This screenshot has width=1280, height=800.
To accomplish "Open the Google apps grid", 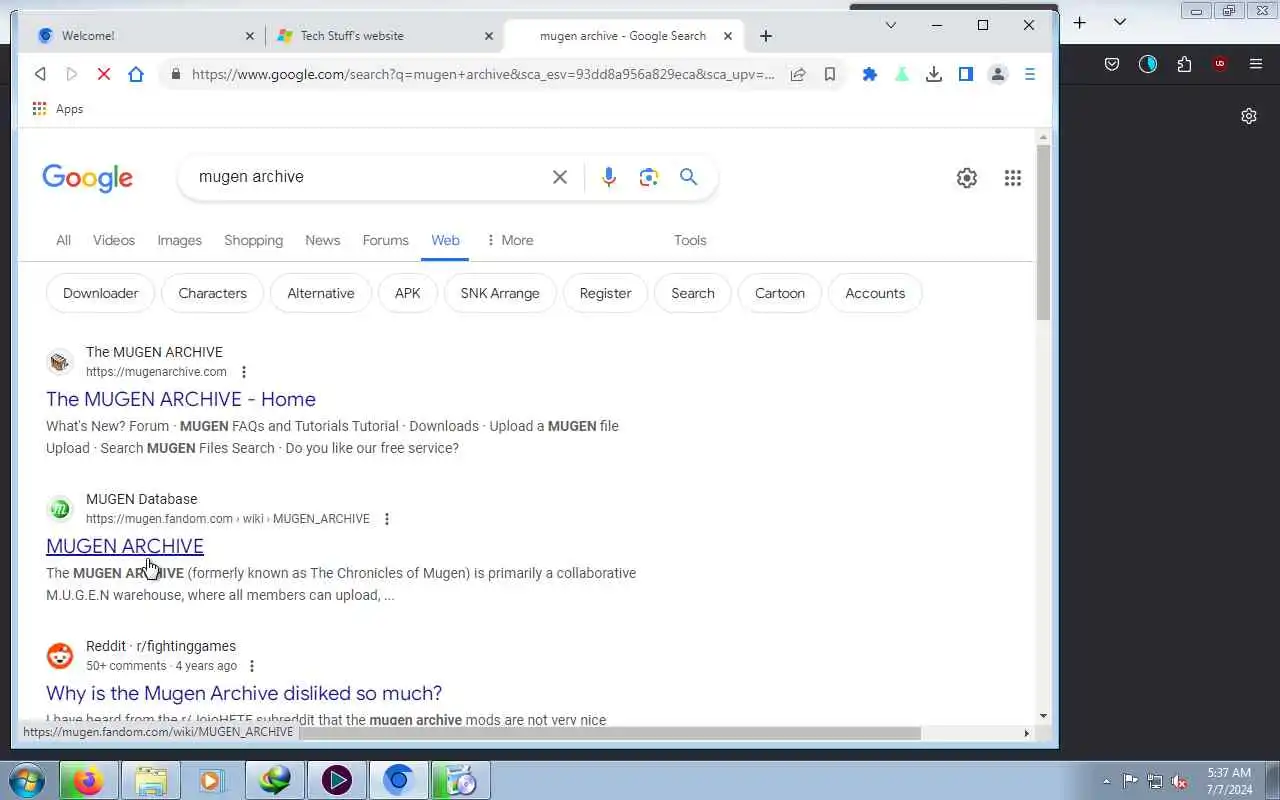I will click(1013, 178).
